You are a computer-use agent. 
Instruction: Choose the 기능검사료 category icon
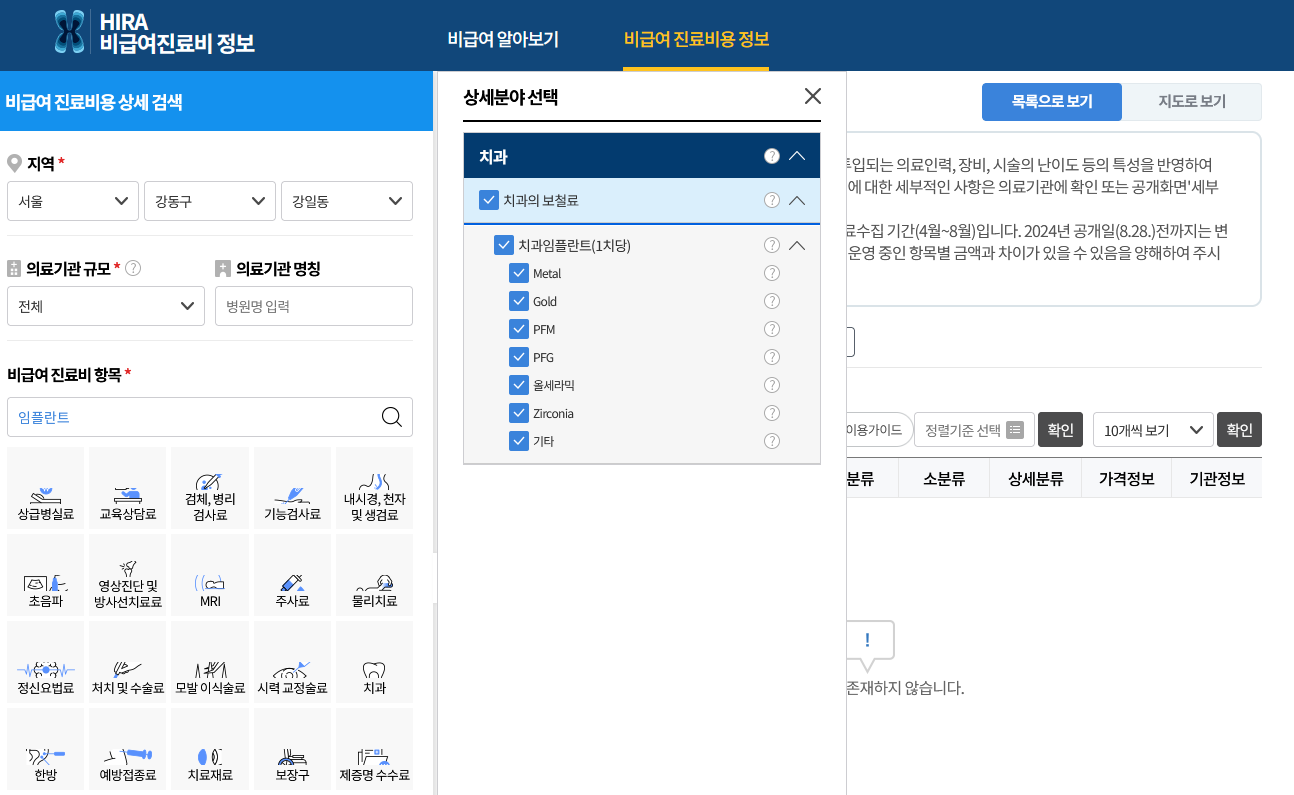click(x=292, y=488)
